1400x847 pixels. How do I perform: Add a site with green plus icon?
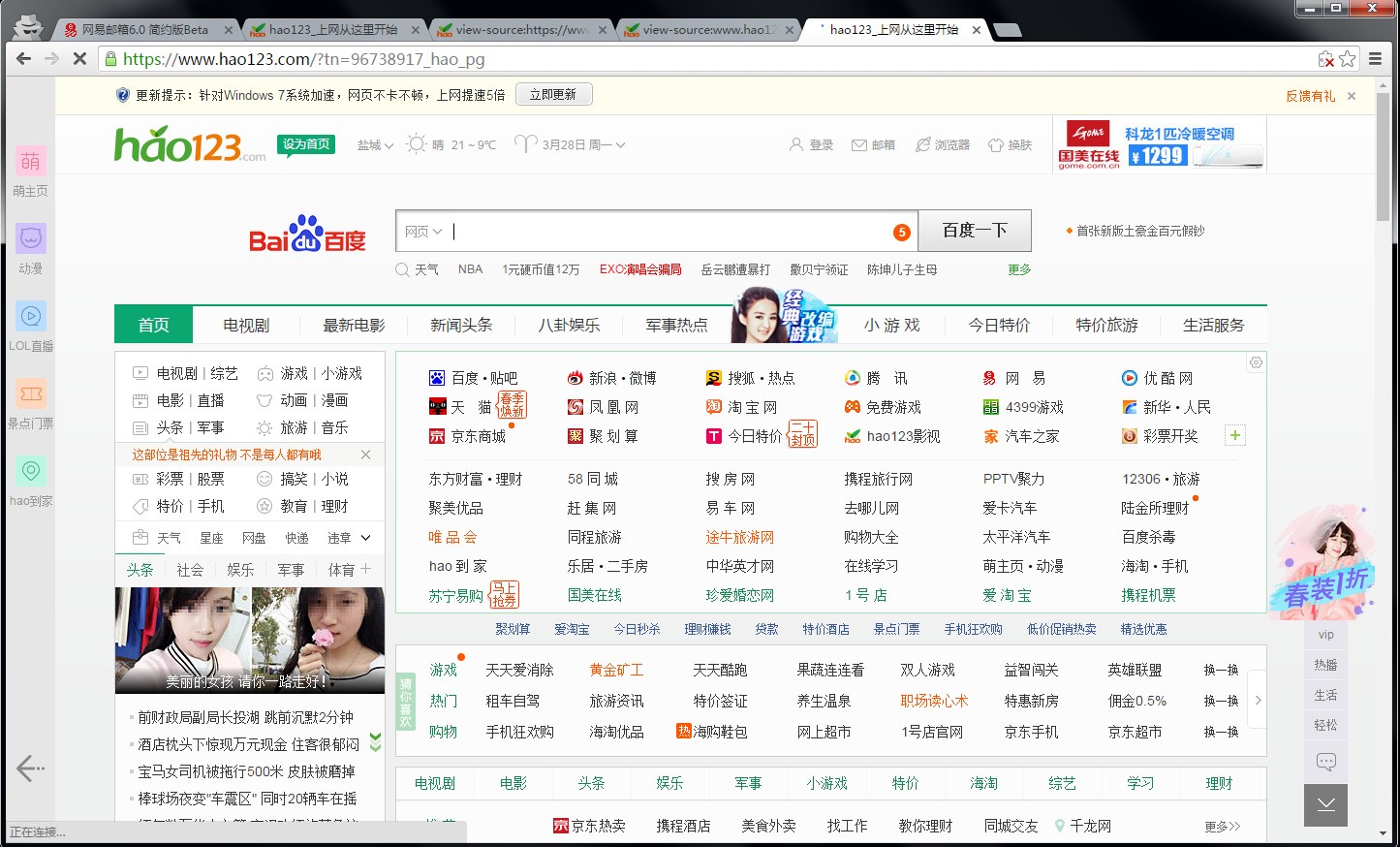click(1235, 435)
